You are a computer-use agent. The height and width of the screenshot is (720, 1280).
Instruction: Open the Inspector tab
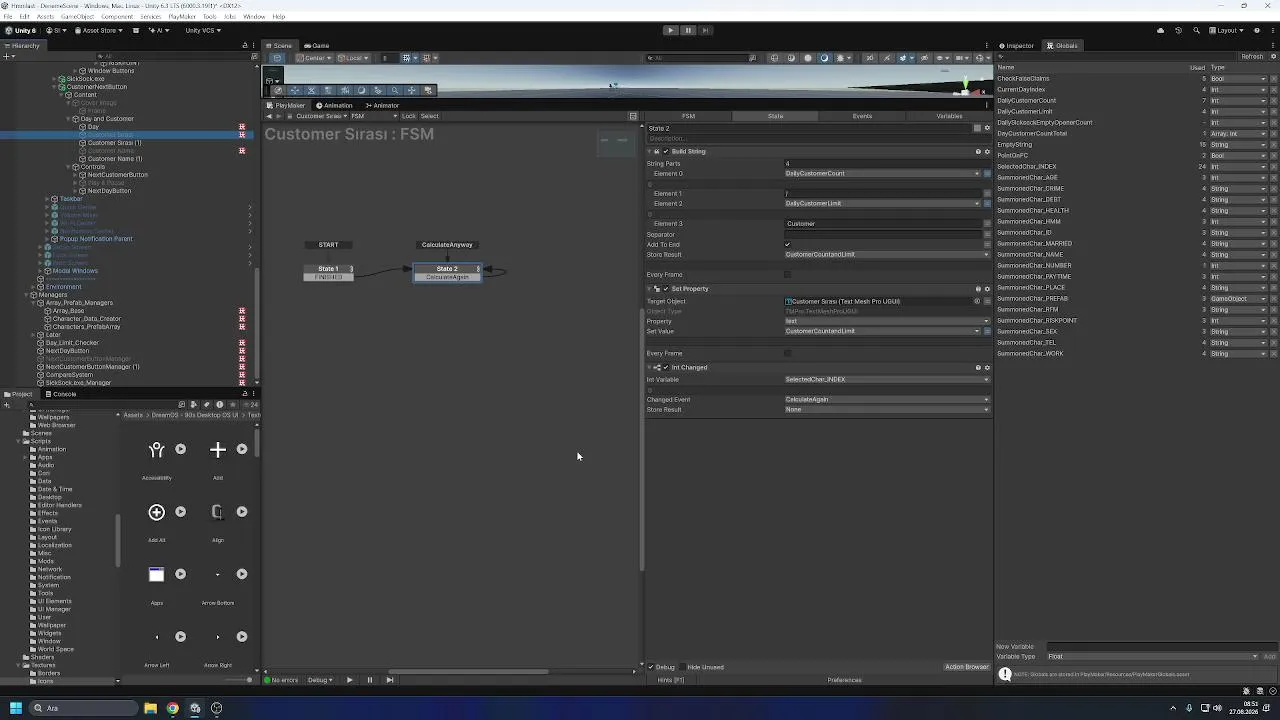pos(1017,45)
